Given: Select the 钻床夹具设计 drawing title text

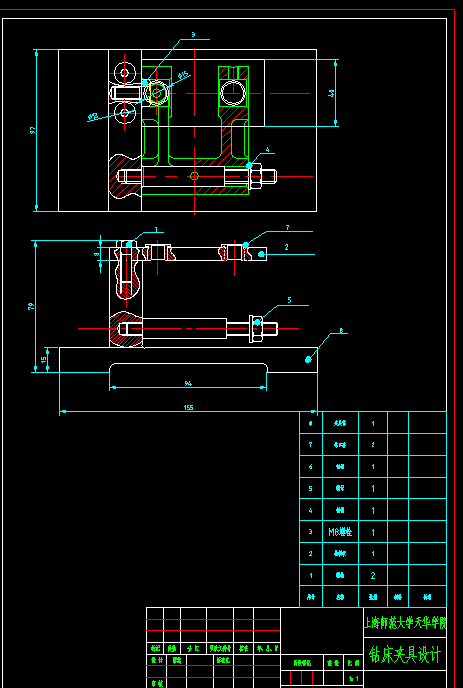Looking at the screenshot, I should click(x=404, y=655).
